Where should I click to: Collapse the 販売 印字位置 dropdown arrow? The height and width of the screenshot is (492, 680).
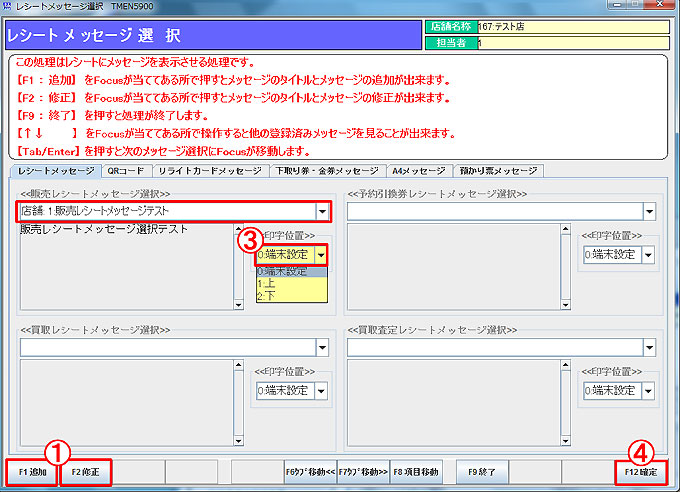[321, 255]
